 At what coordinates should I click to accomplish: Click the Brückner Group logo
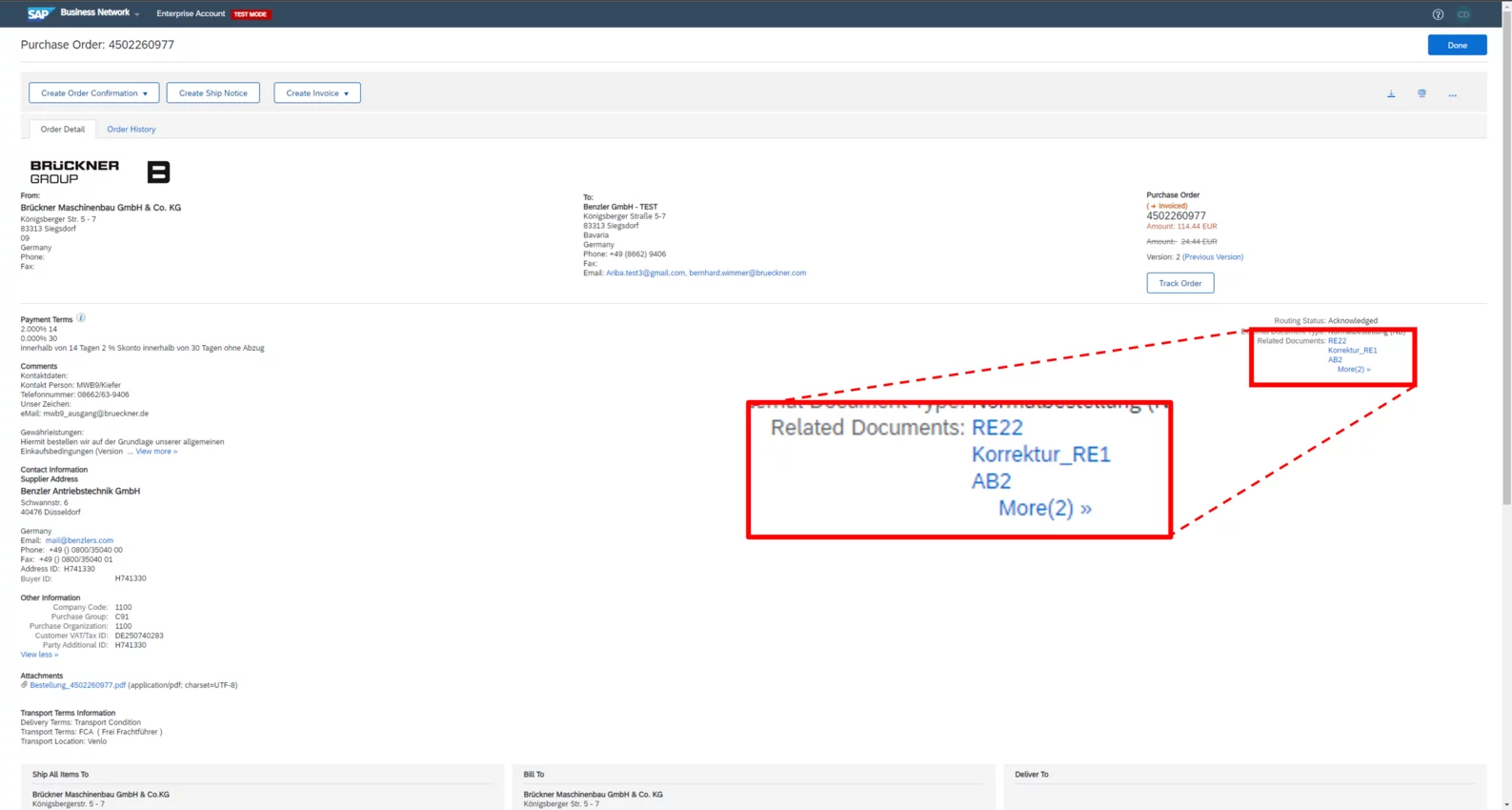[x=74, y=172]
